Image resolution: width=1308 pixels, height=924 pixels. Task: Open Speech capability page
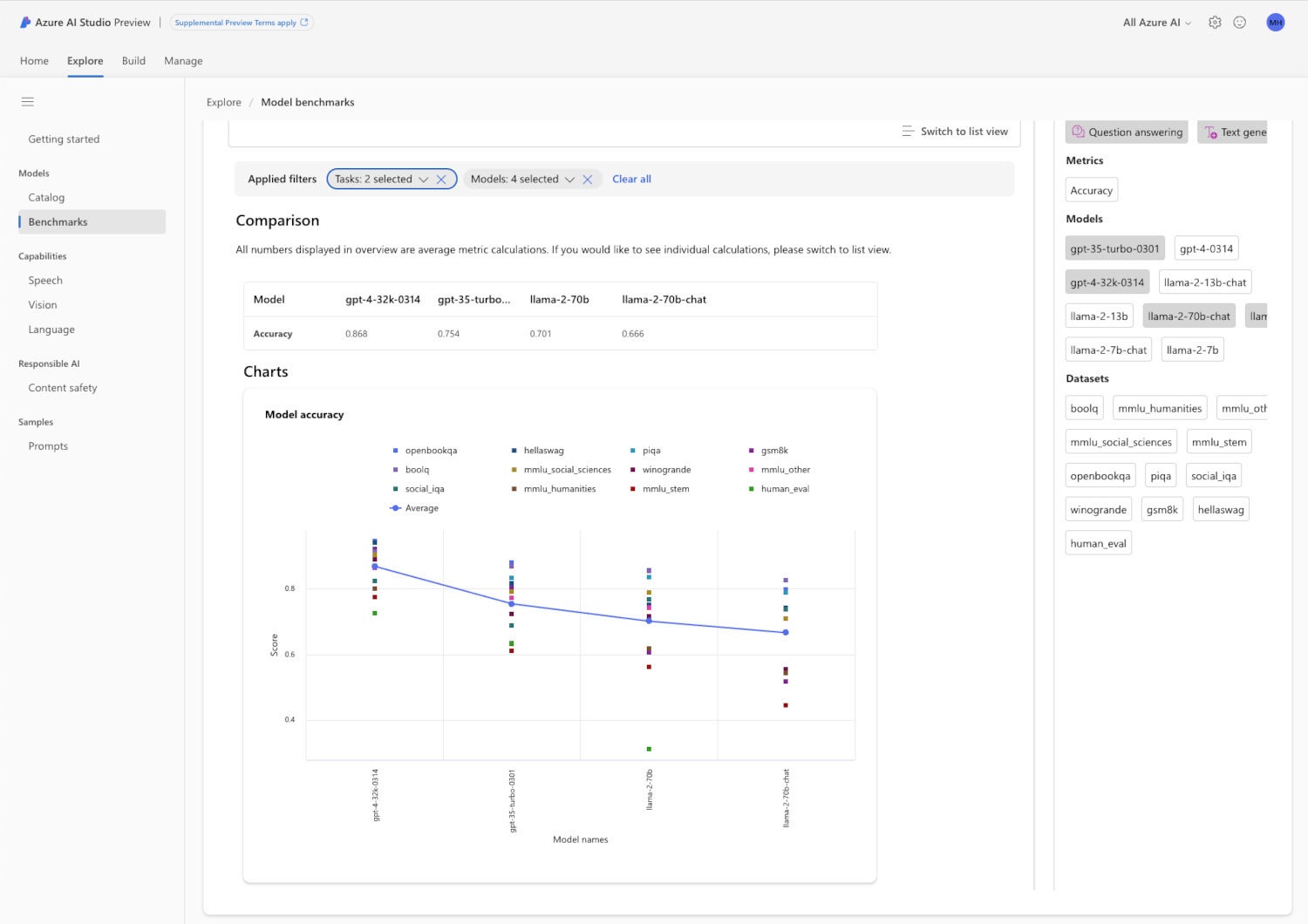point(45,281)
